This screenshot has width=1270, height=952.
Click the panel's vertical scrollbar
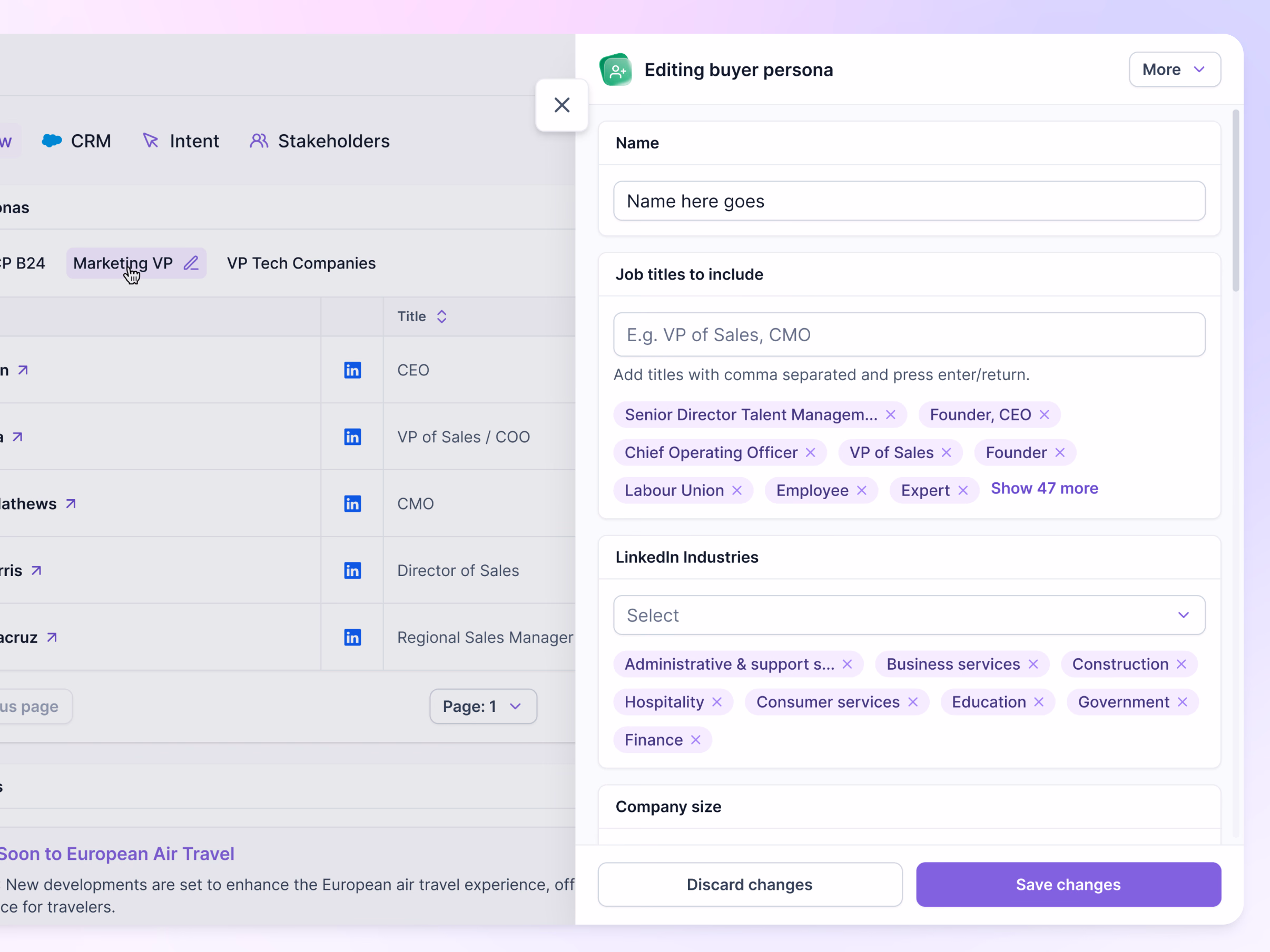coord(1236,201)
